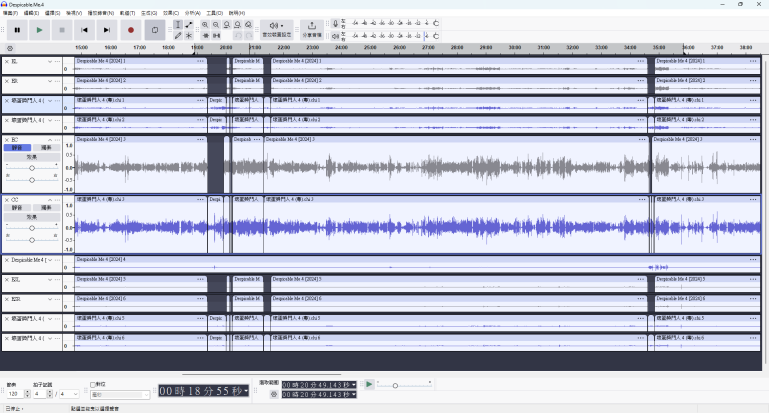Open the Effect menu (C)
This screenshot has height=413, width=769.
coord(171,13)
